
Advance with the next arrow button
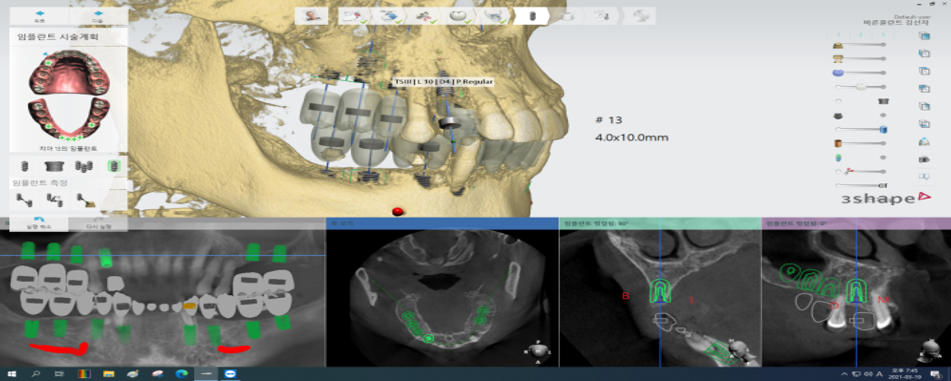coord(98,15)
